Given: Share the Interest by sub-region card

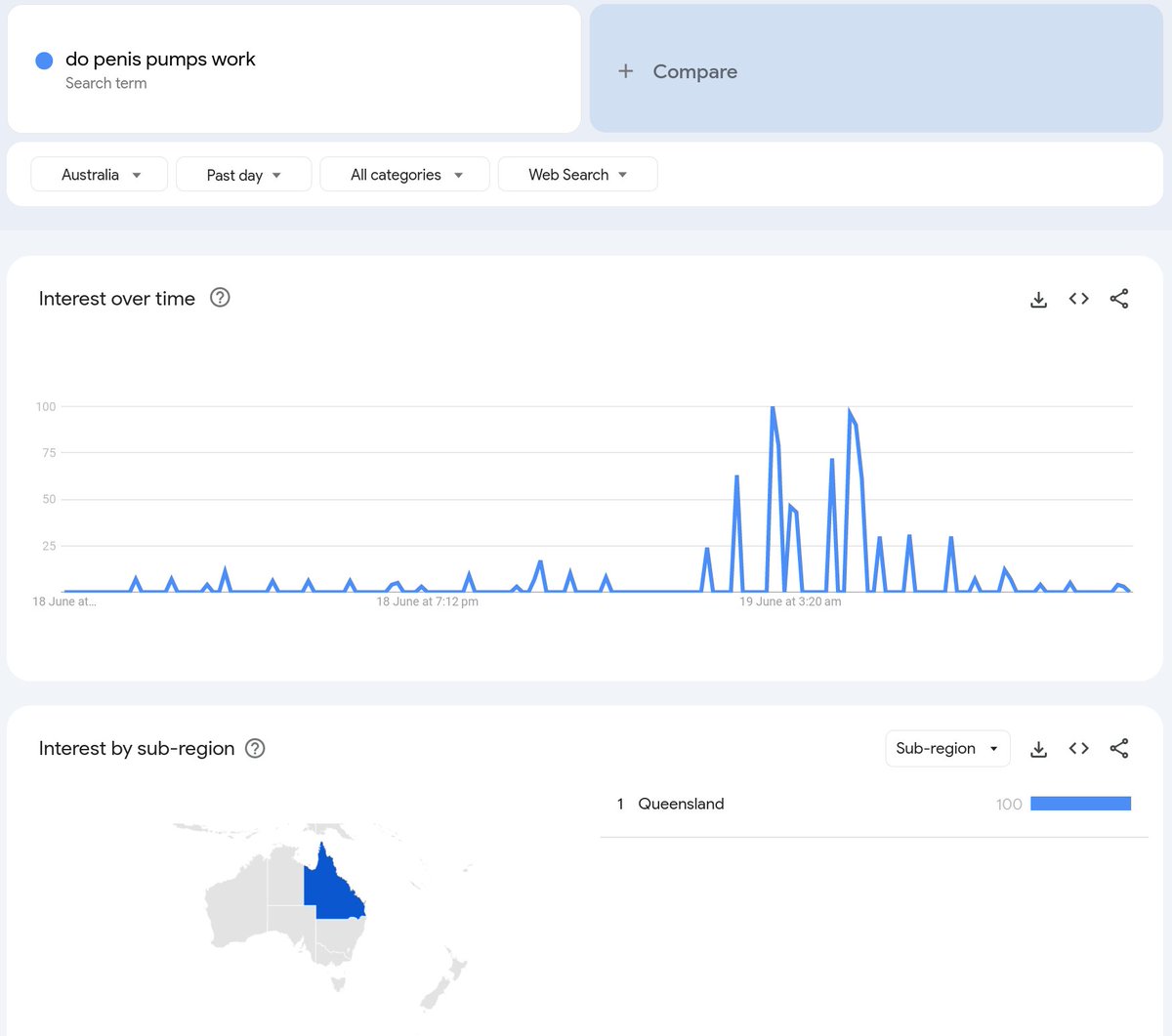Looking at the screenshot, I should pos(1119,748).
